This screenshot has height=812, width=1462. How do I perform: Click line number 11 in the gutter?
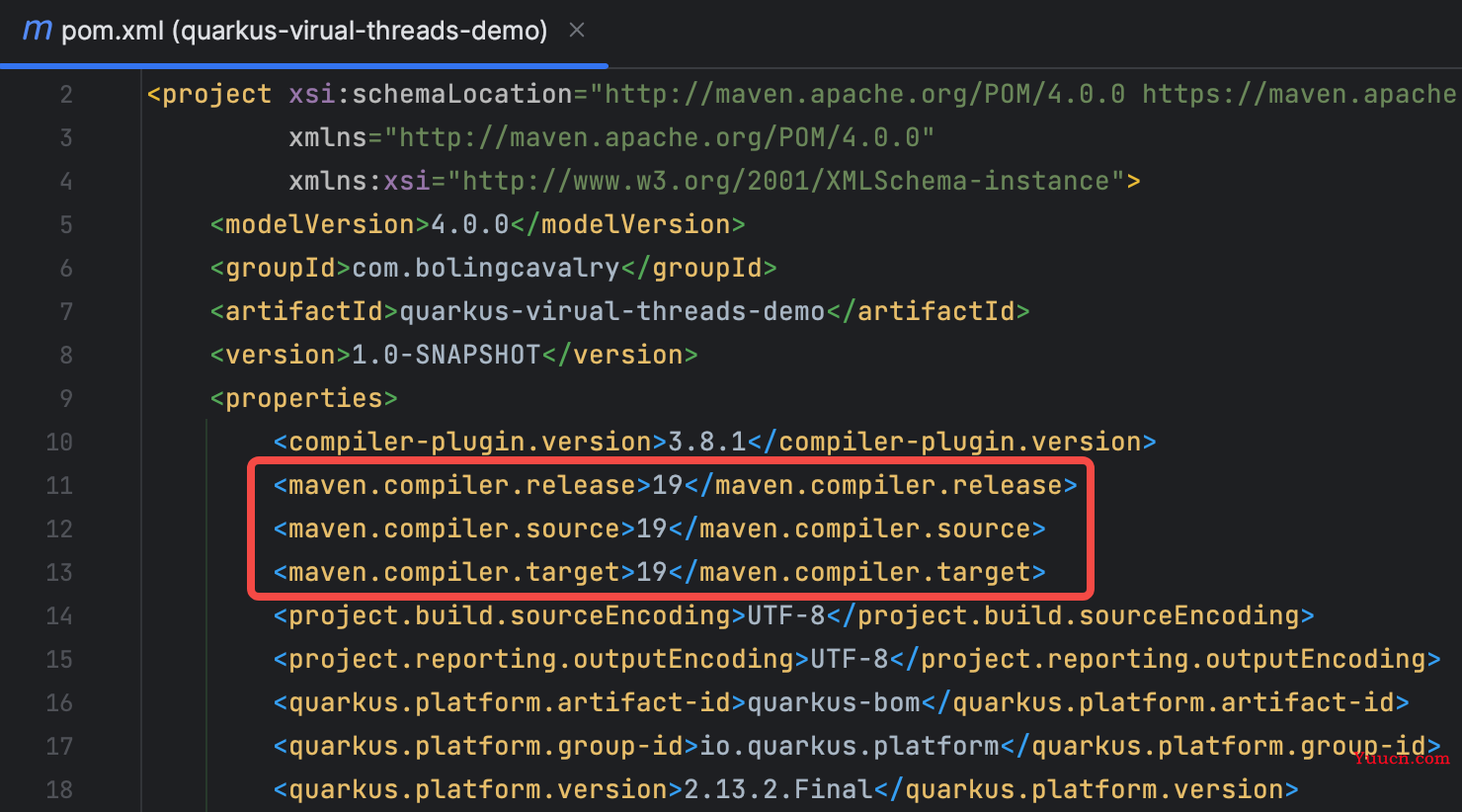click(59, 485)
